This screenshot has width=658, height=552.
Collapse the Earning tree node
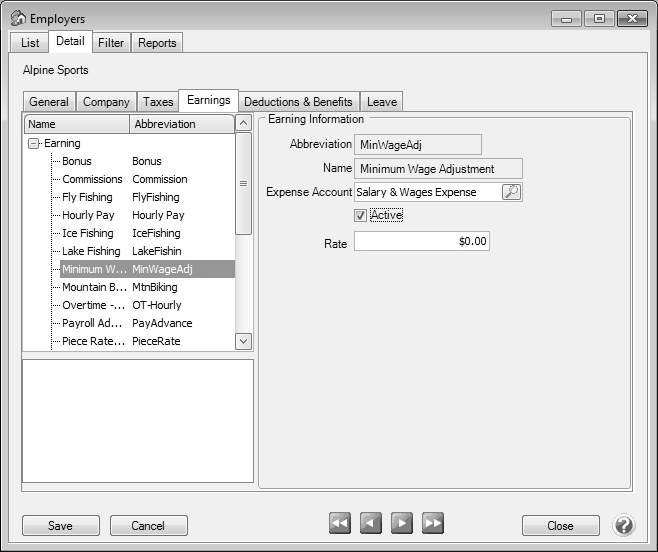(33, 143)
